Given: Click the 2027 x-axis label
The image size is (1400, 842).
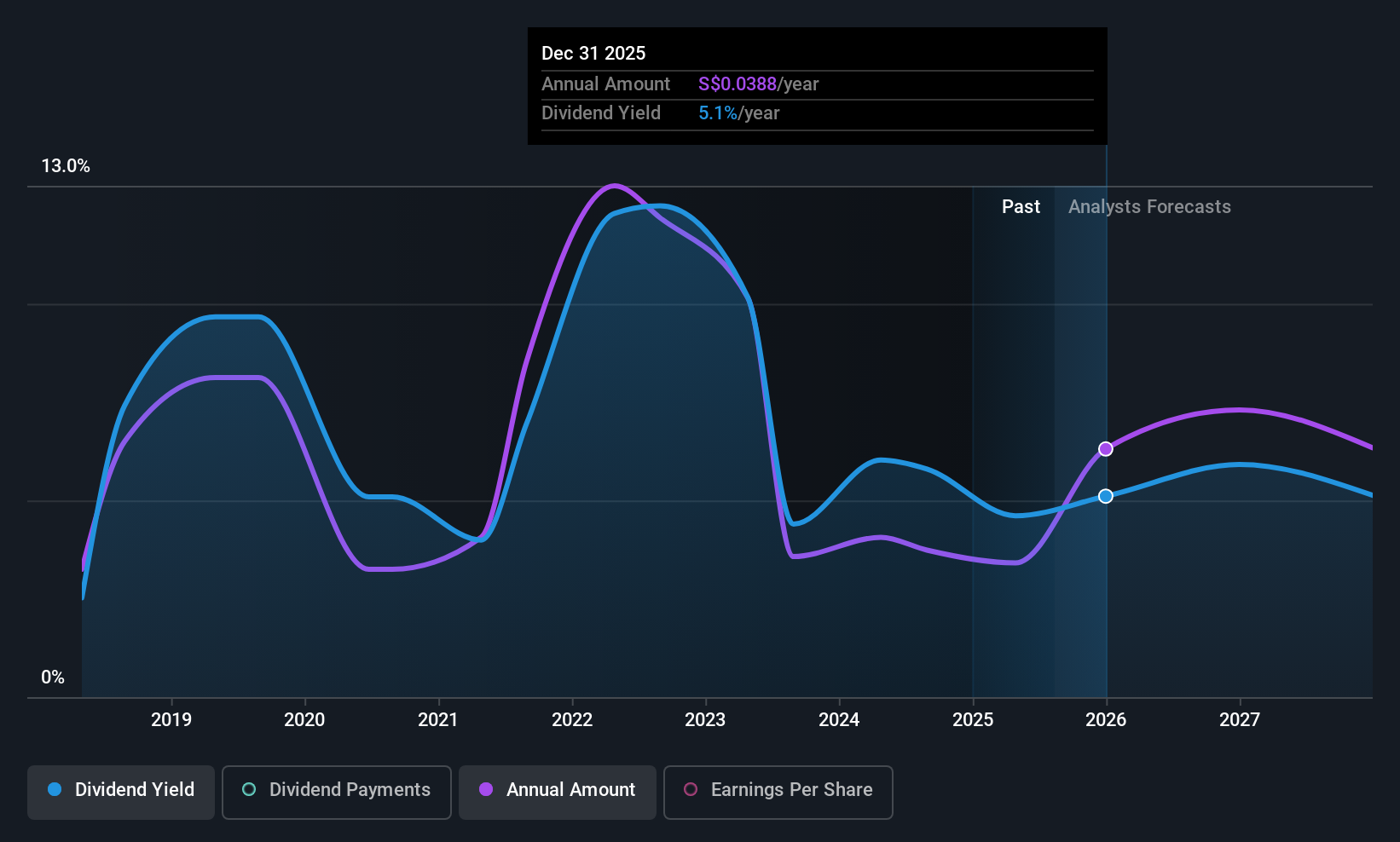Looking at the screenshot, I should coord(1240,719).
